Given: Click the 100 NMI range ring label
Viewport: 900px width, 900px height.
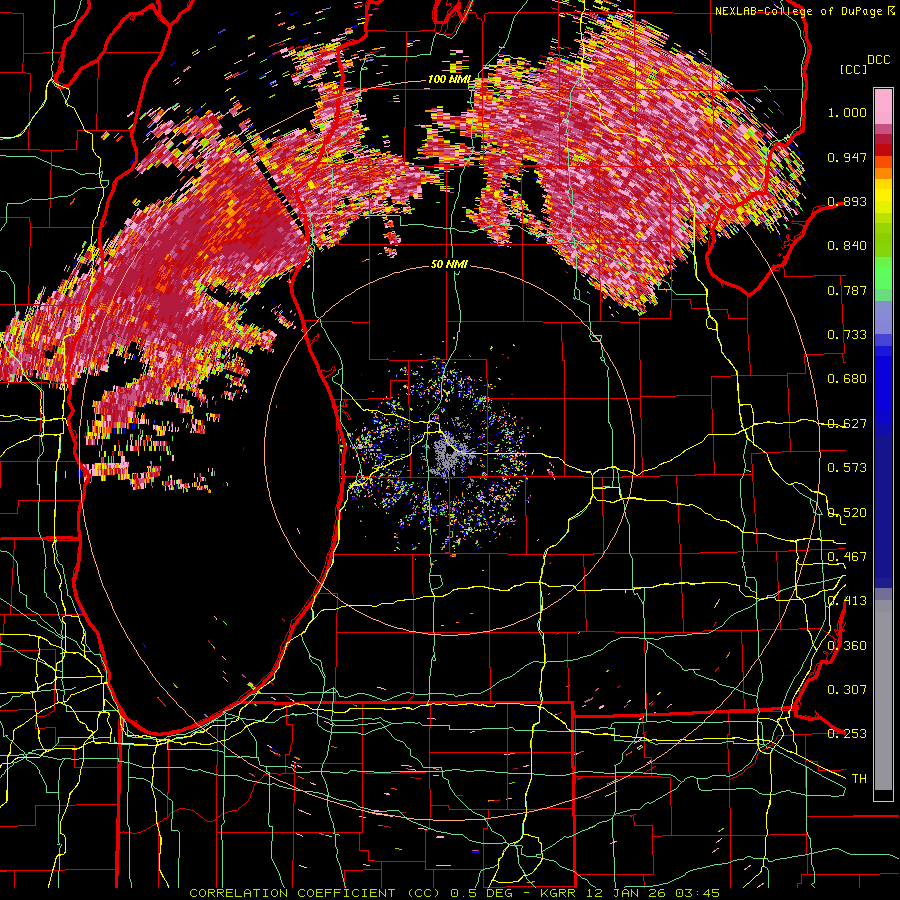Looking at the screenshot, I should point(449,79).
